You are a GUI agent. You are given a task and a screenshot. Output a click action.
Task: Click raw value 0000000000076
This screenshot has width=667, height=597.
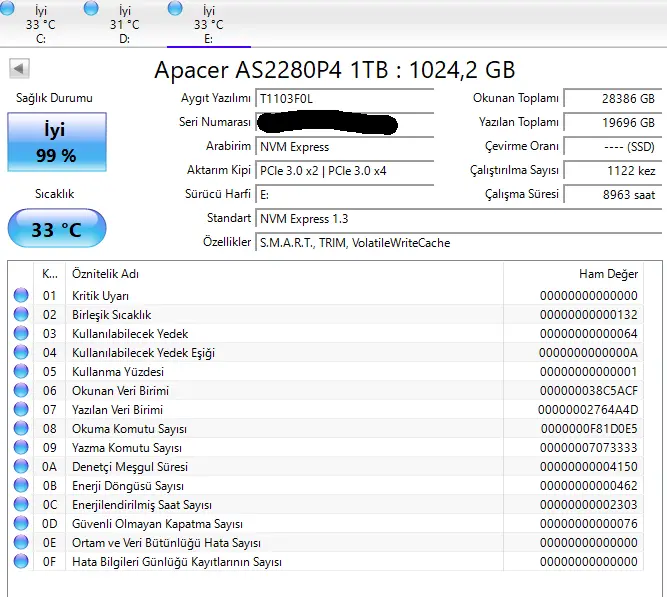pyautogui.click(x=589, y=524)
